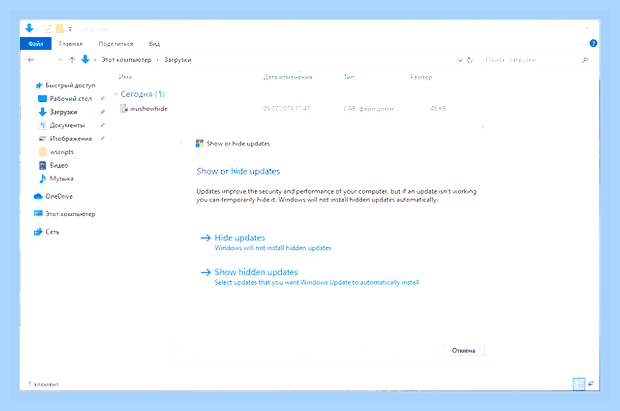The height and width of the screenshot is (411, 620).
Task: Click the New Folder icon in quick access toolbar
Action: (60, 28)
